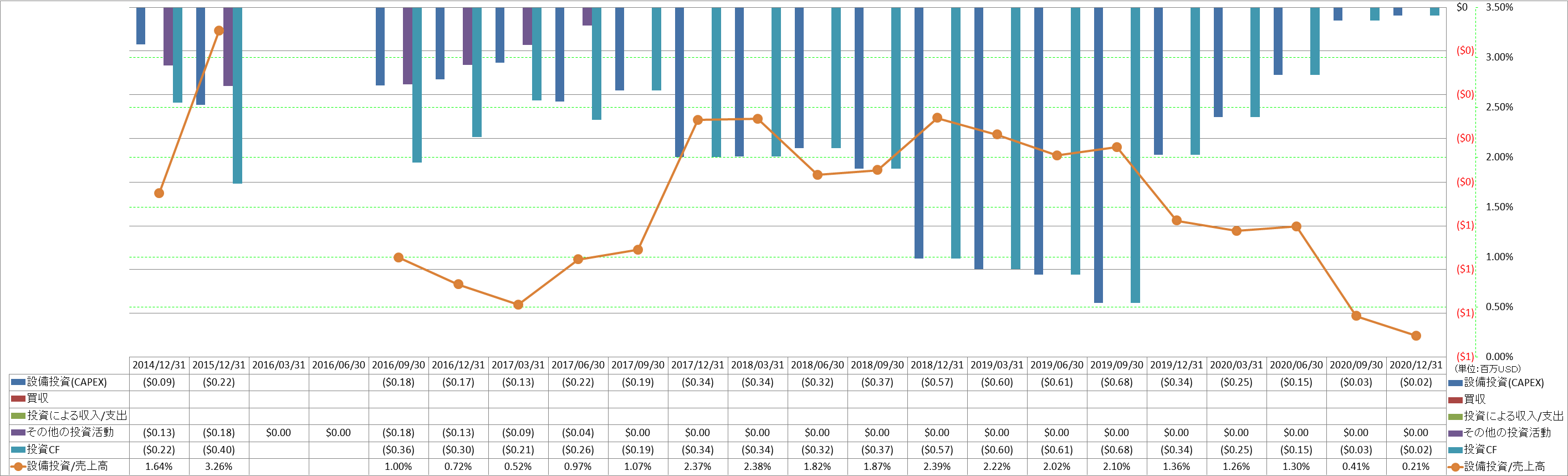Click the orange line marker for 2017/03/31
1568x476 pixels.
518,305
